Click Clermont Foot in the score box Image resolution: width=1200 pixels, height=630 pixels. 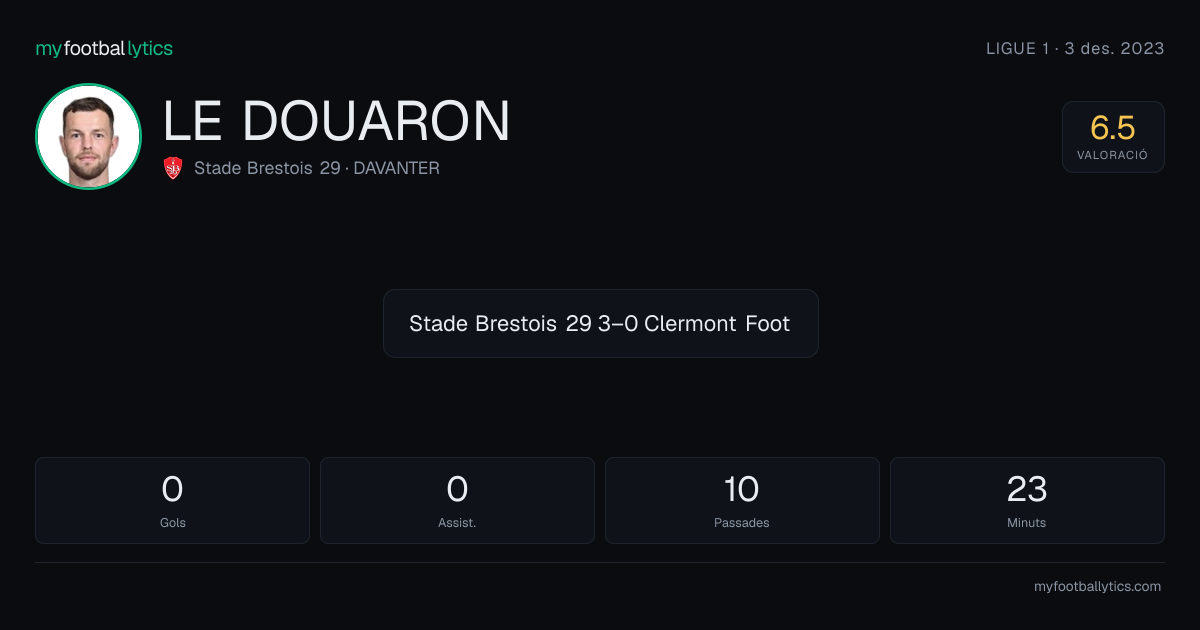[717, 324]
